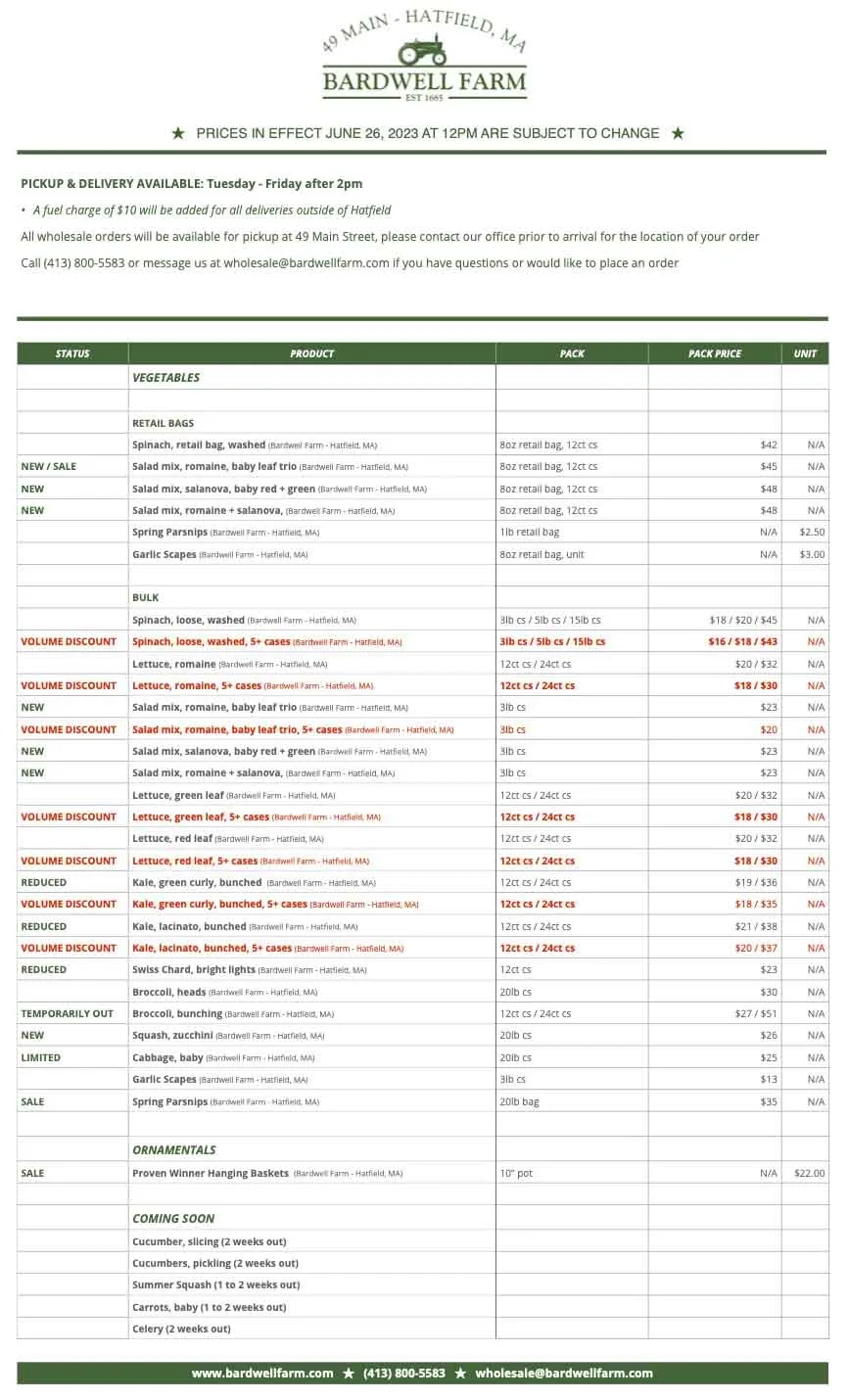Click the (413) 800-5583 number in footer
The width and height of the screenshot is (848, 1400).
tap(404, 1374)
